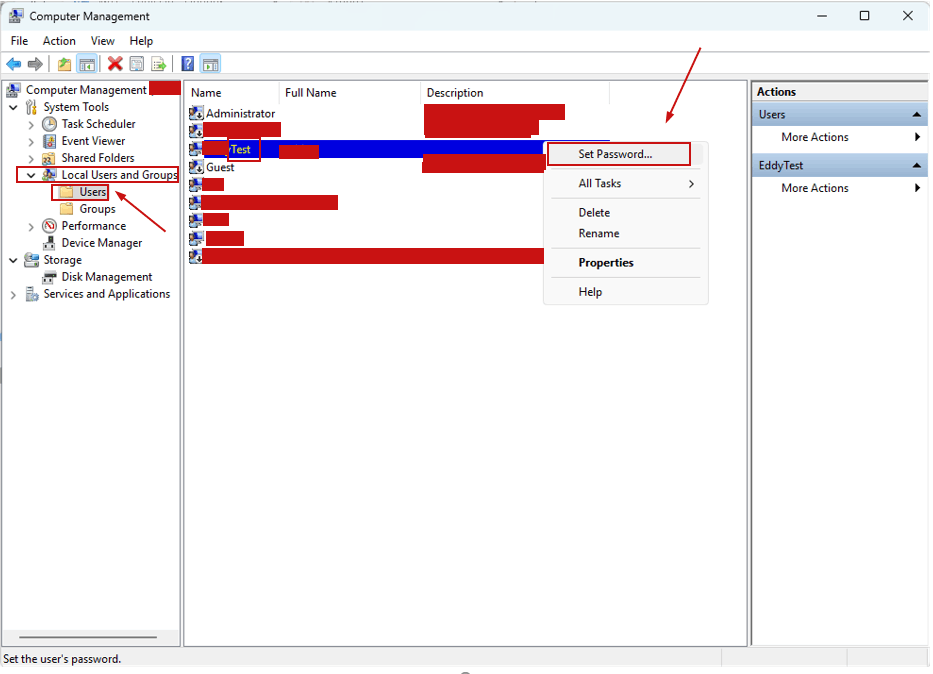
Task: Collapse the Storage tree node
Action: click(13, 260)
